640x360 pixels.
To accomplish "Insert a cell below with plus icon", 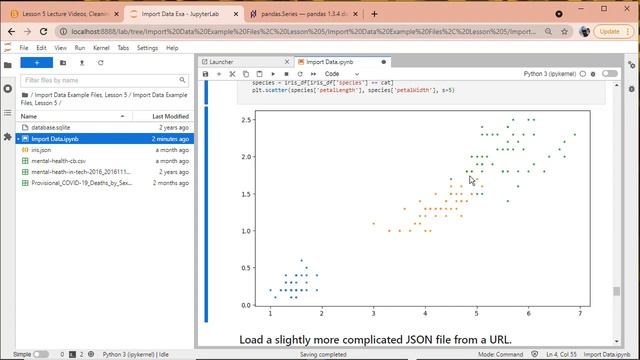I will (219, 74).
